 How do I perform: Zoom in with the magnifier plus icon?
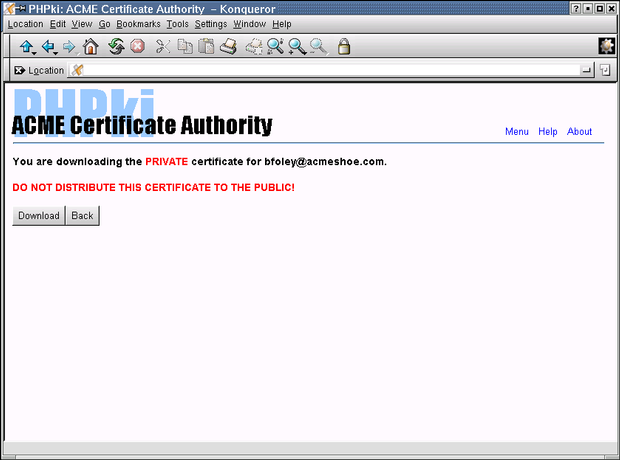click(297, 46)
